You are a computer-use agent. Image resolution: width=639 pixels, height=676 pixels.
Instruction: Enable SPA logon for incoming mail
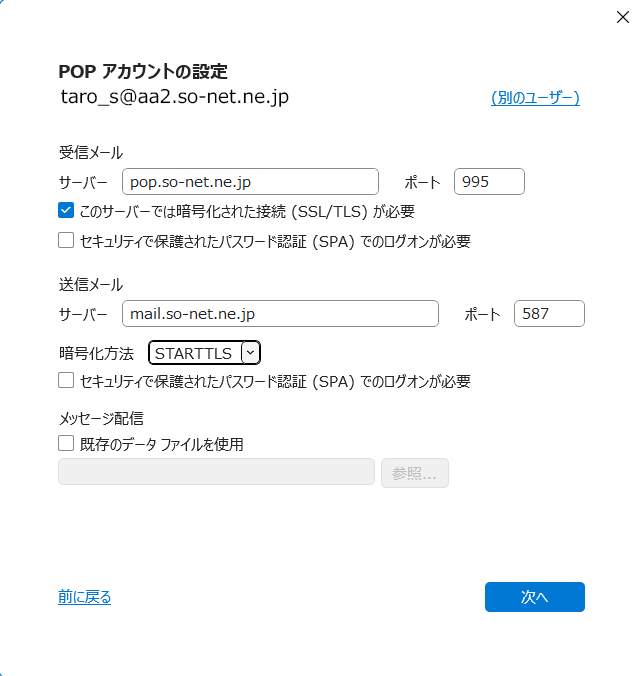pos(66,240)
